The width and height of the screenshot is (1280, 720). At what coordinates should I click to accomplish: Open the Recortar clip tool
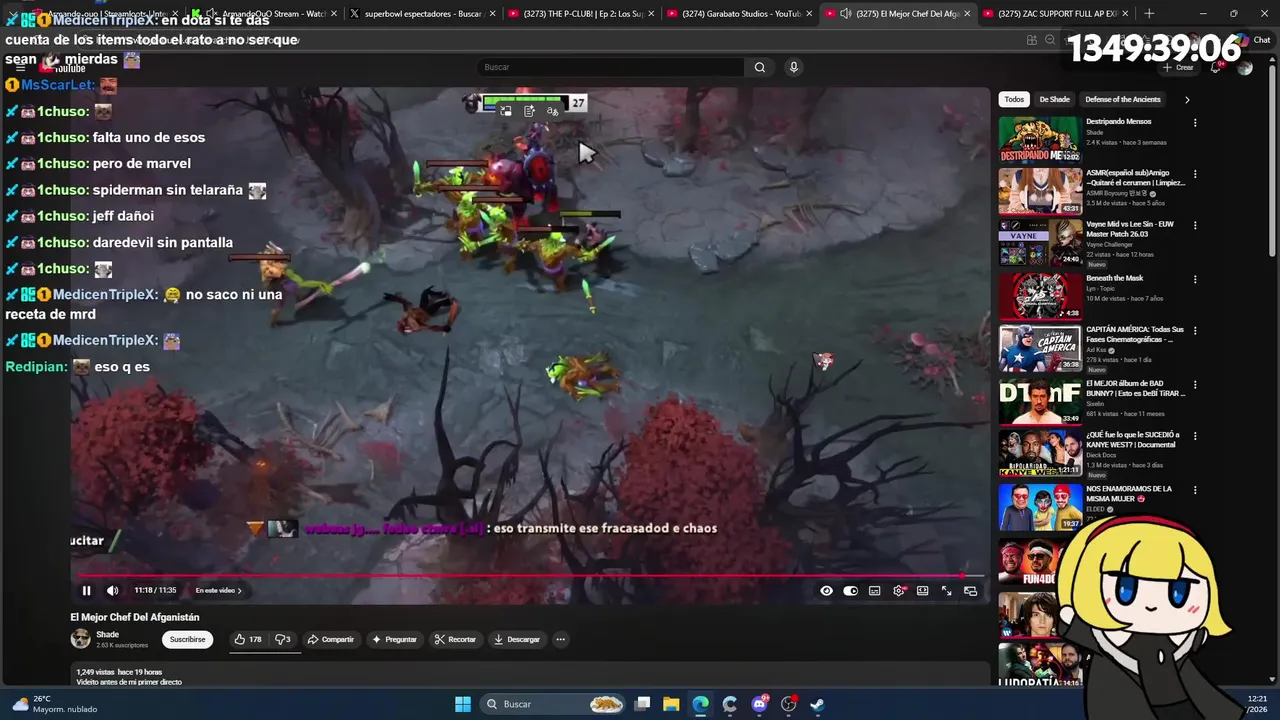pos(455,639)
